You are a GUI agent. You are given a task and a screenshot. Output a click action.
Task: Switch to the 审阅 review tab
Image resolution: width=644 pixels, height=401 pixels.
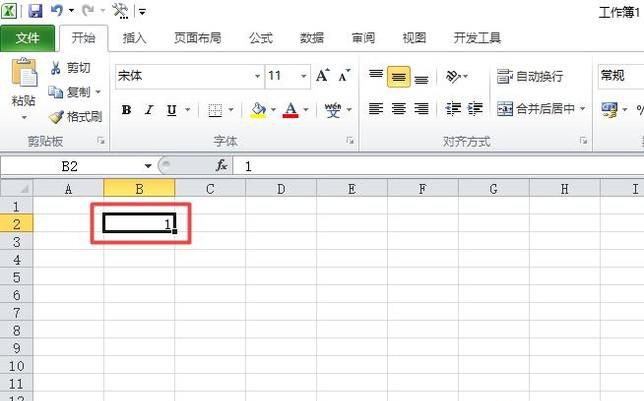coord(363,38)
